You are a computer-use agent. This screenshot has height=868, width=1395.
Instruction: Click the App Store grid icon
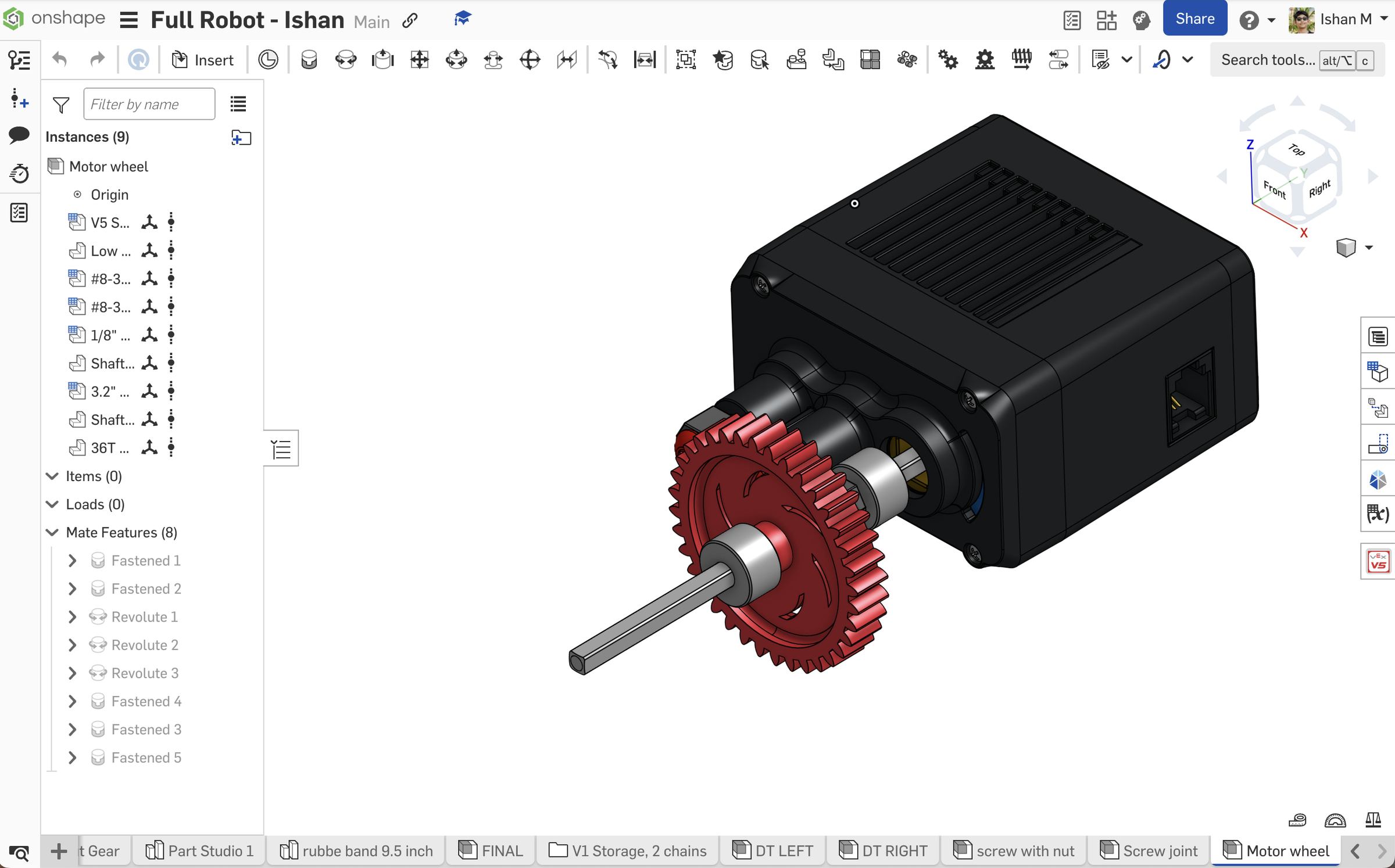click(x=1106, y=20)
